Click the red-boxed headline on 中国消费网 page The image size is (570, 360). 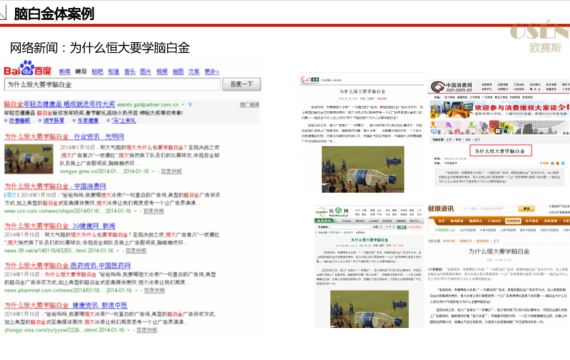pyautogui.click(x=501, y=151)
